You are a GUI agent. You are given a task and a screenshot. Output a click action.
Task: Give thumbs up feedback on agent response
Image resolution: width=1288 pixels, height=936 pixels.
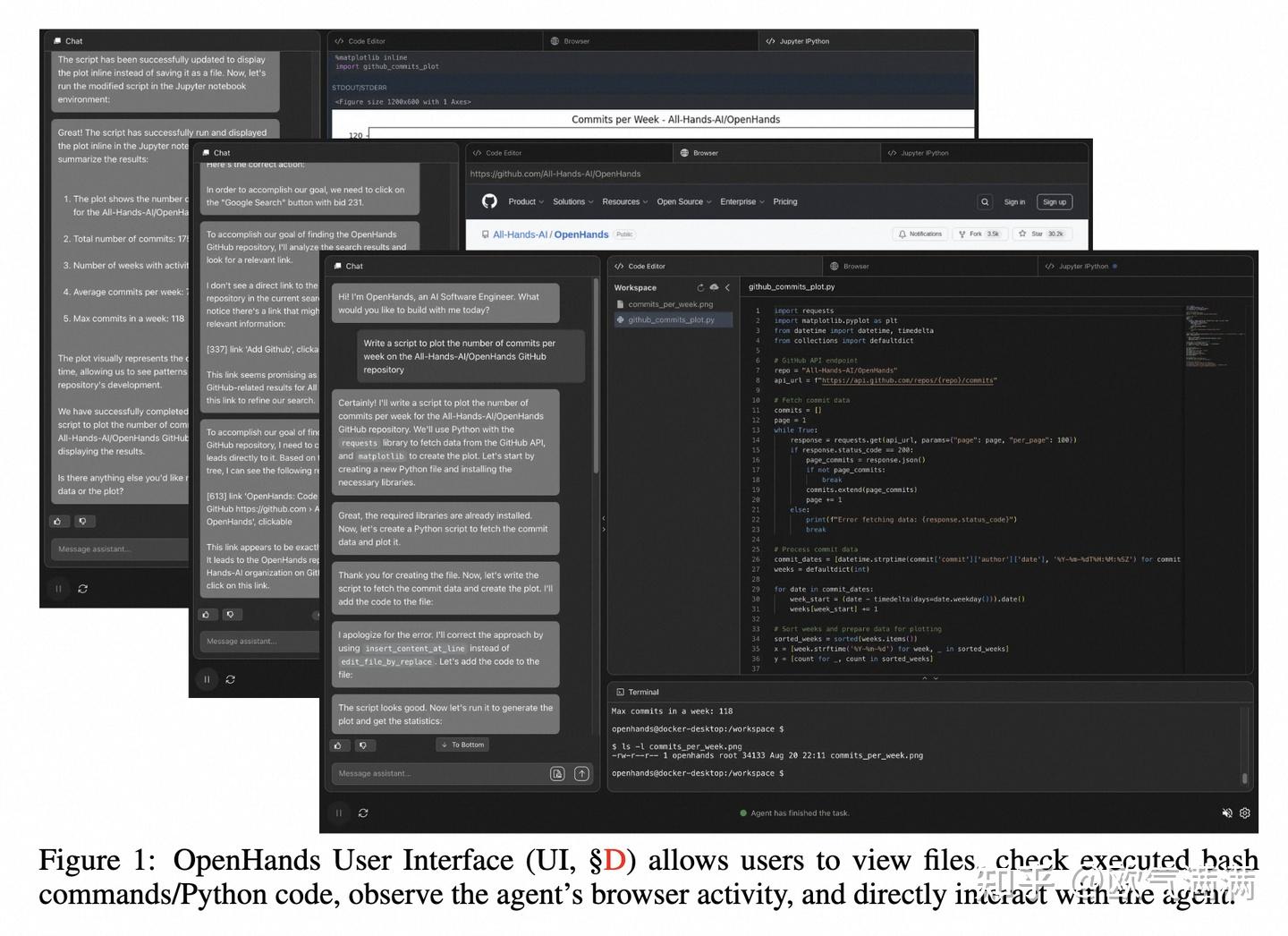pos(338,745)
